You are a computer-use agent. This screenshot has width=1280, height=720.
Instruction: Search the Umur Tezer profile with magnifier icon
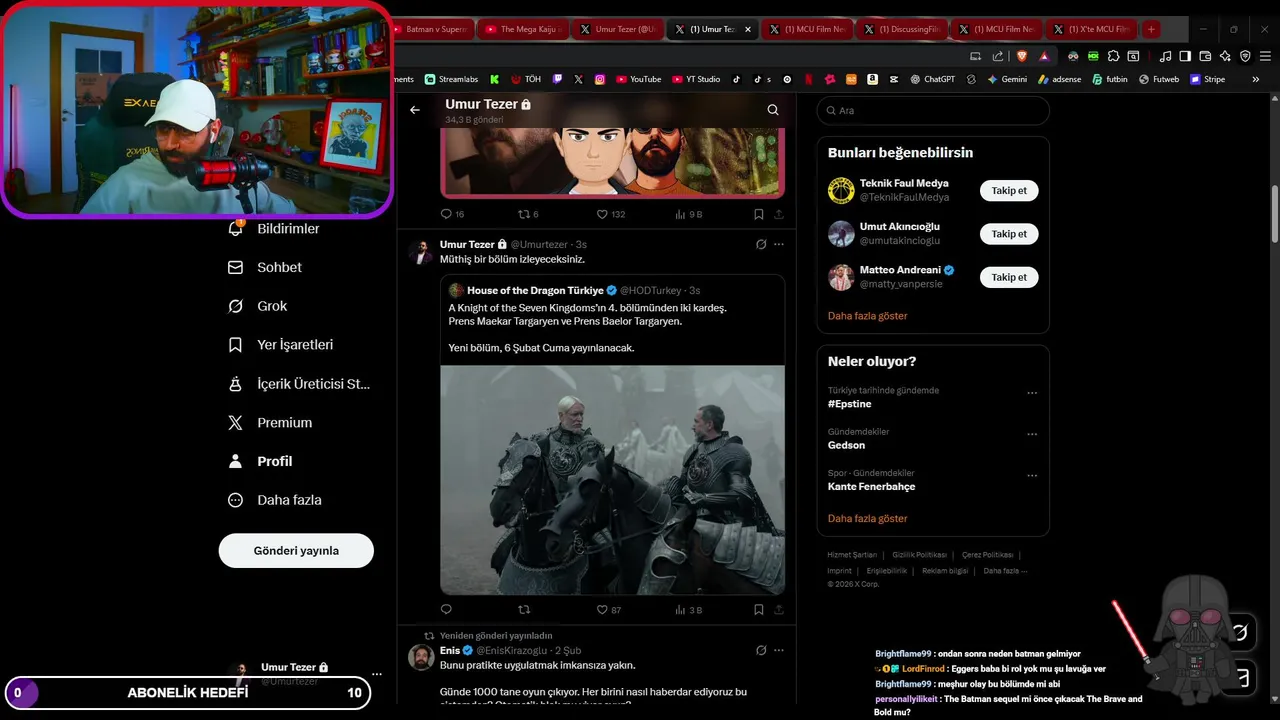point(773,110)
